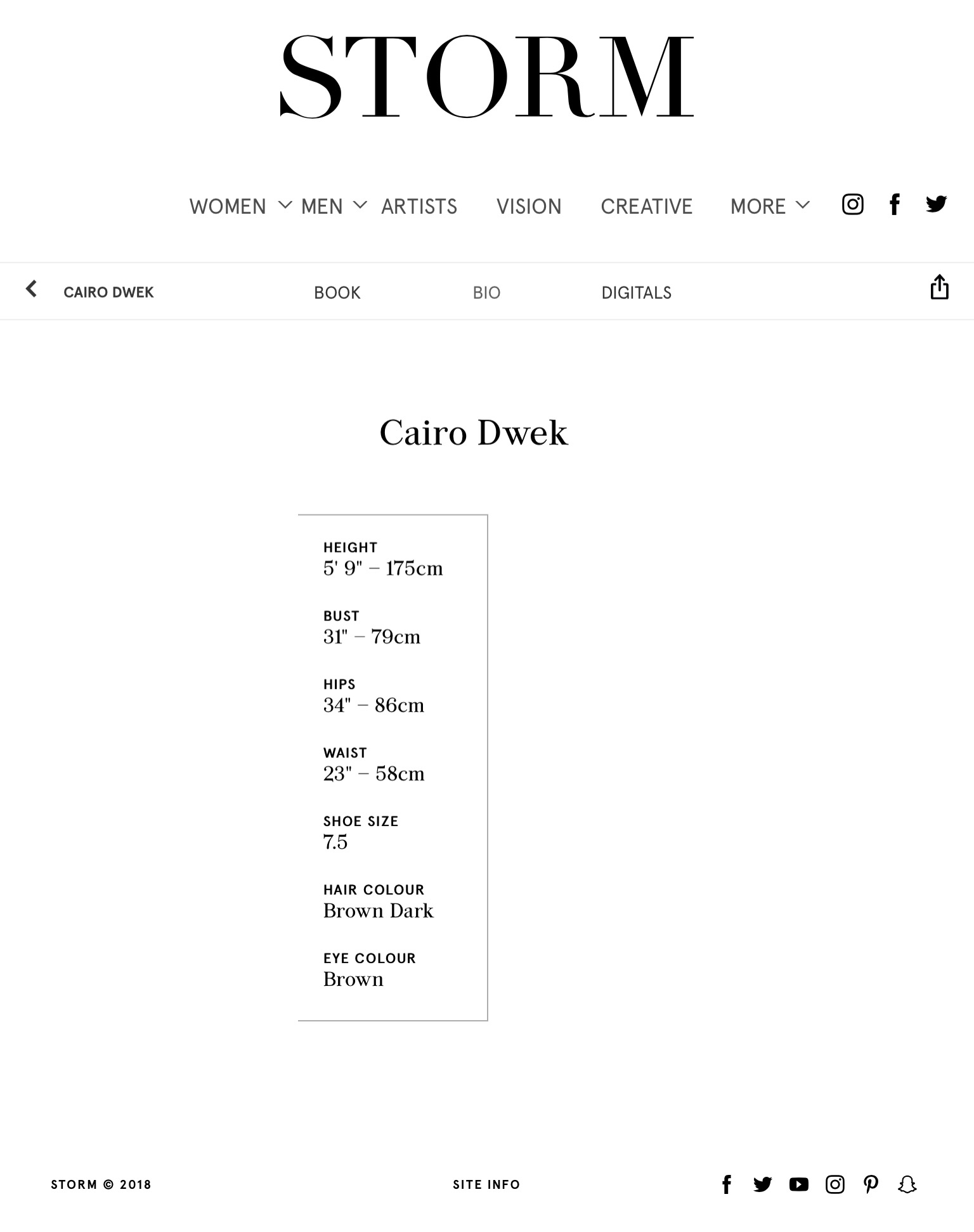Open Twitter icon in footer
The height and width of the screenshot is (1232, 974).
[762, 1184]
